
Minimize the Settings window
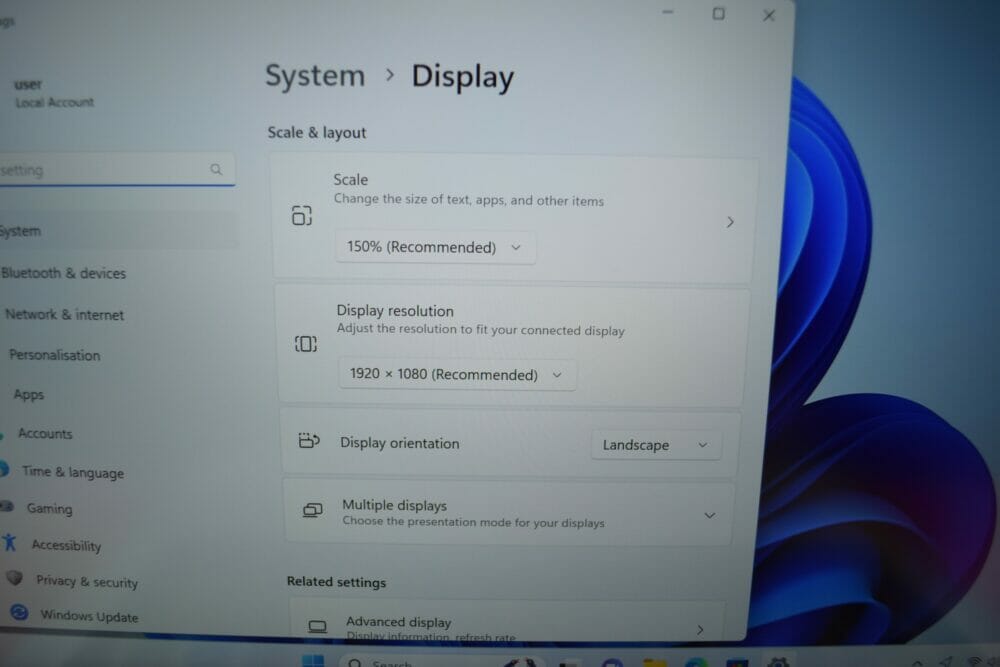668,12
